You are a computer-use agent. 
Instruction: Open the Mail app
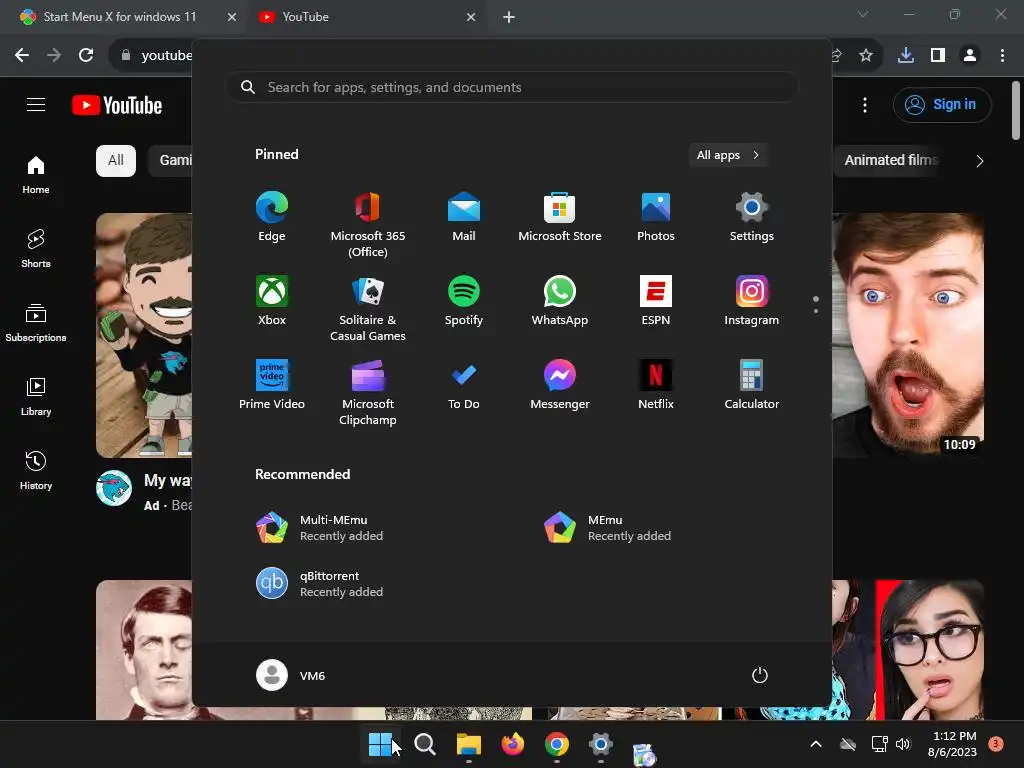tap(464, 217)
